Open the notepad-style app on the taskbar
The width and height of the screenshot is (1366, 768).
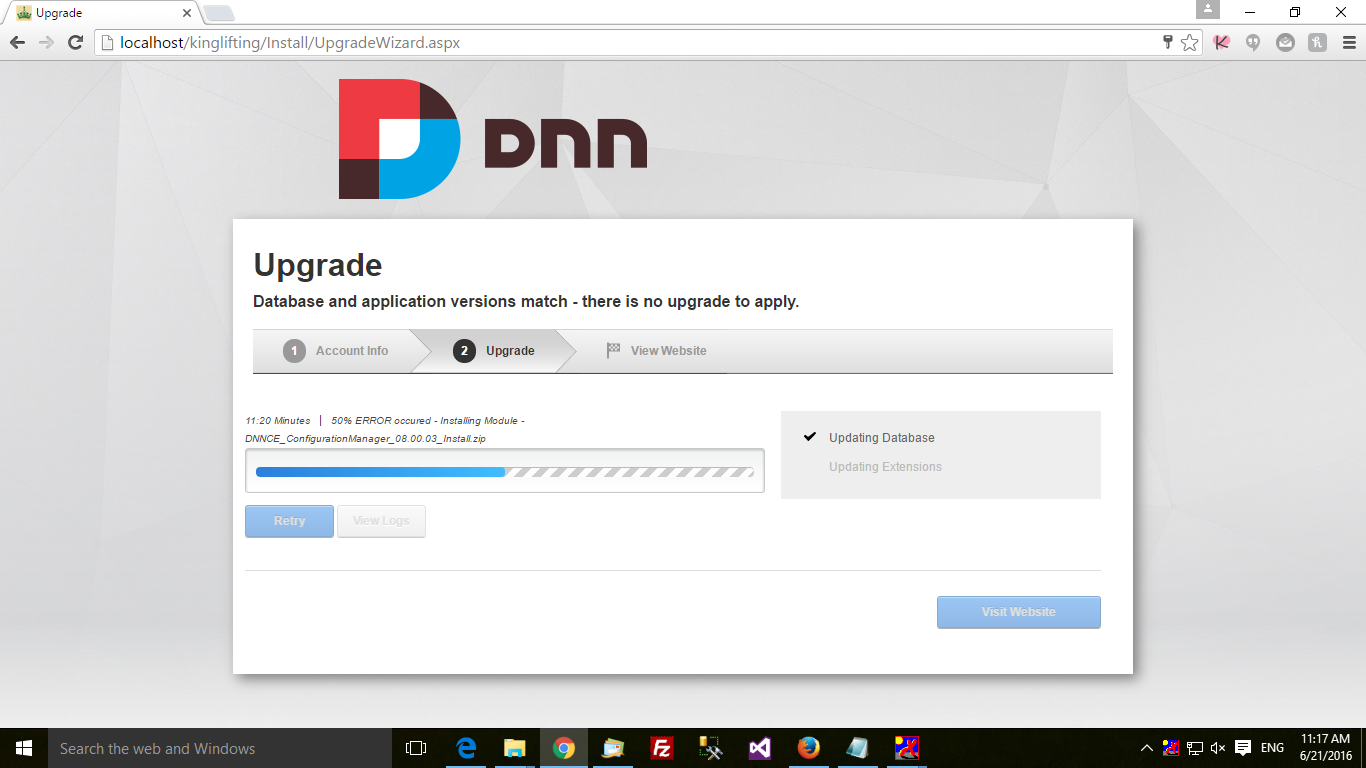[x=858, y=748]
